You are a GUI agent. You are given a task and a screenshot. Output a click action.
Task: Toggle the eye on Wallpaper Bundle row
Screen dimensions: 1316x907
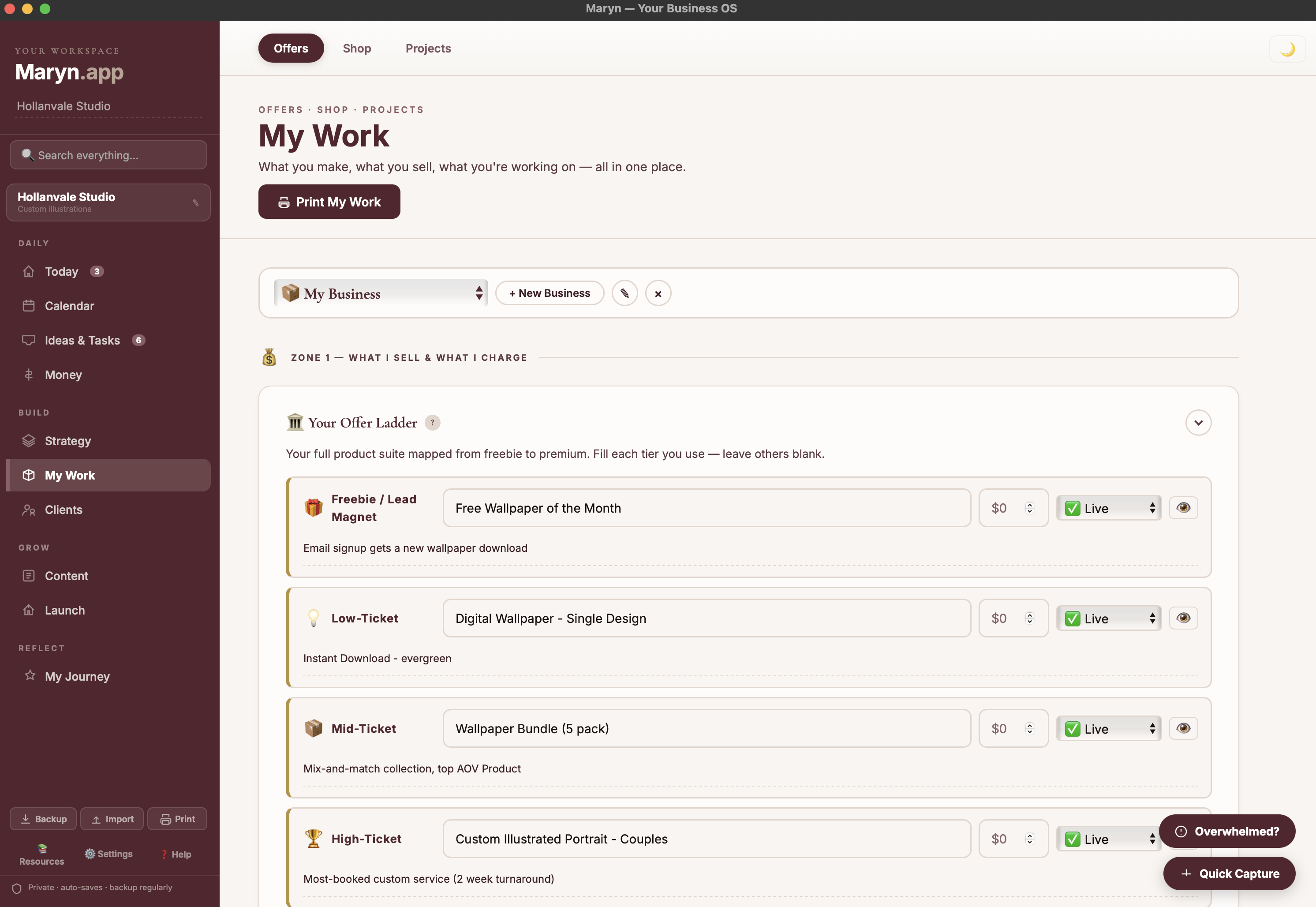click(x=1184, y=728)
